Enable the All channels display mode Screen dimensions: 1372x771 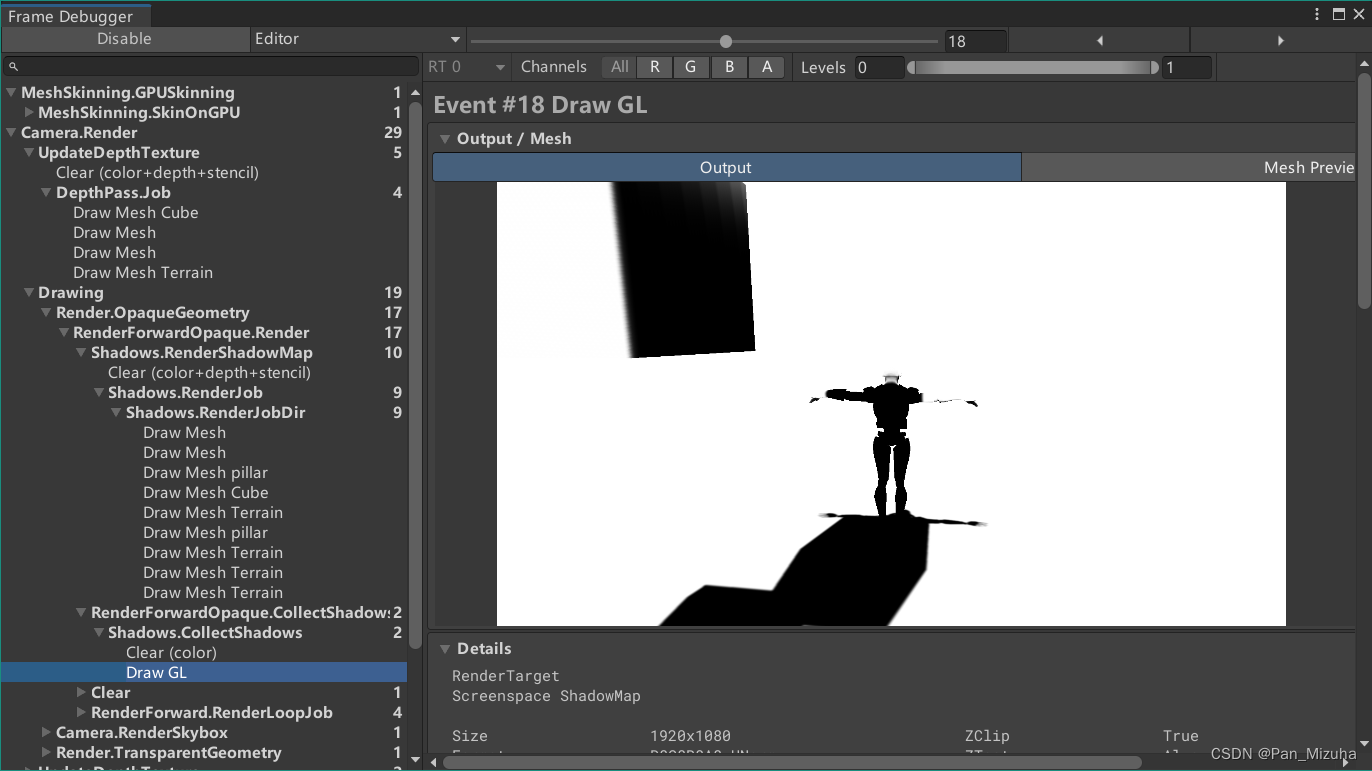click(x=618, y=66)
